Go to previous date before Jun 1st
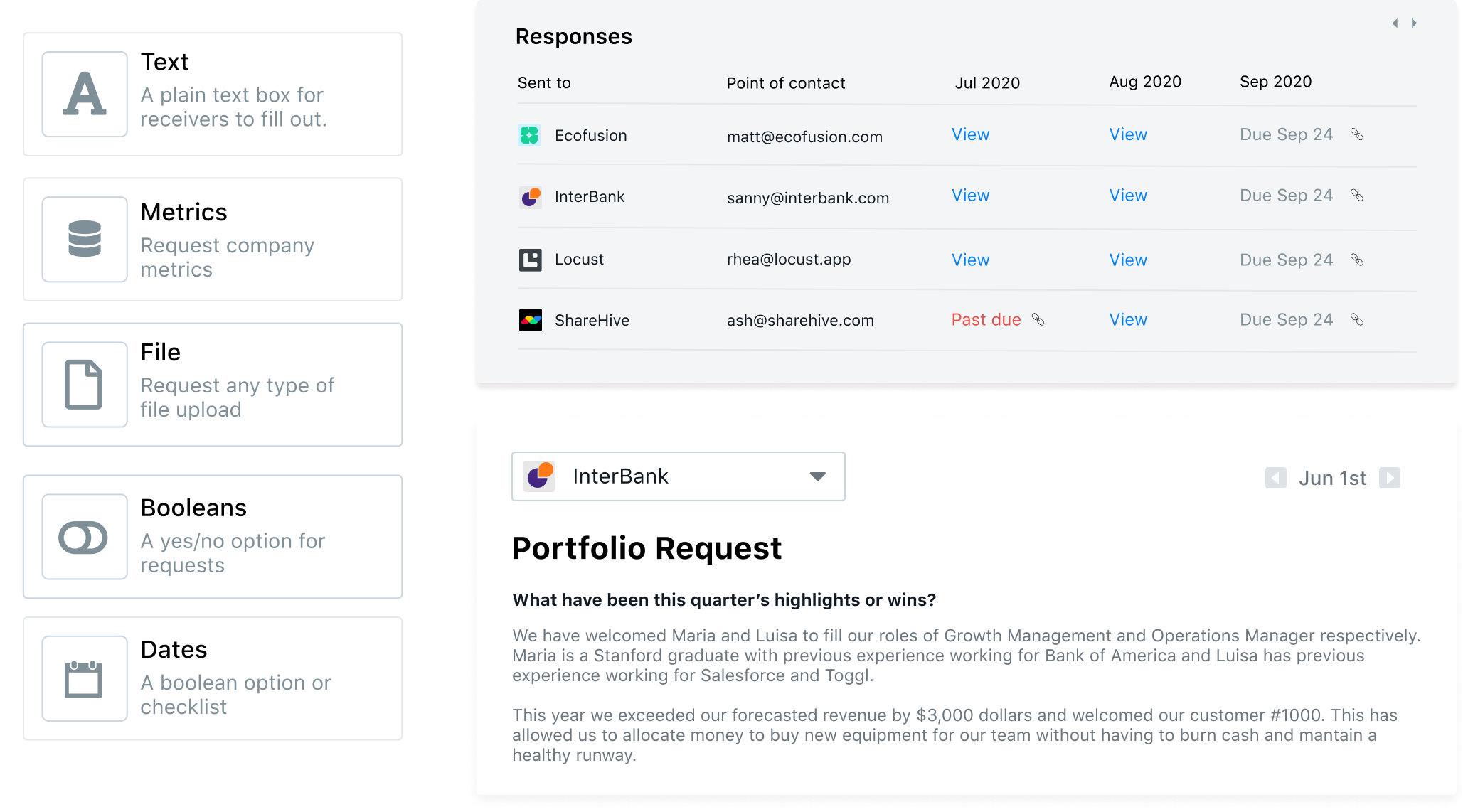This screenshot has height=812, width=1468. point(1275,478)
